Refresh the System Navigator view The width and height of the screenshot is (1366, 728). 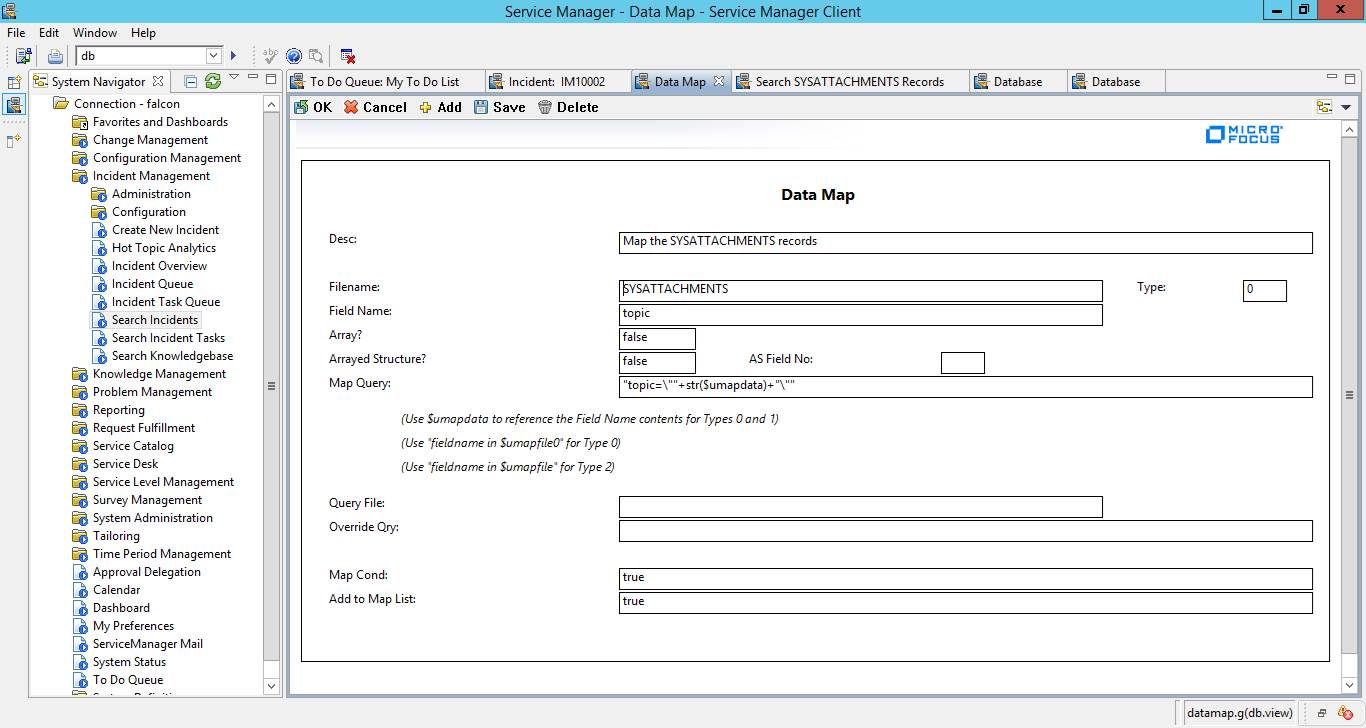(214, 80)
